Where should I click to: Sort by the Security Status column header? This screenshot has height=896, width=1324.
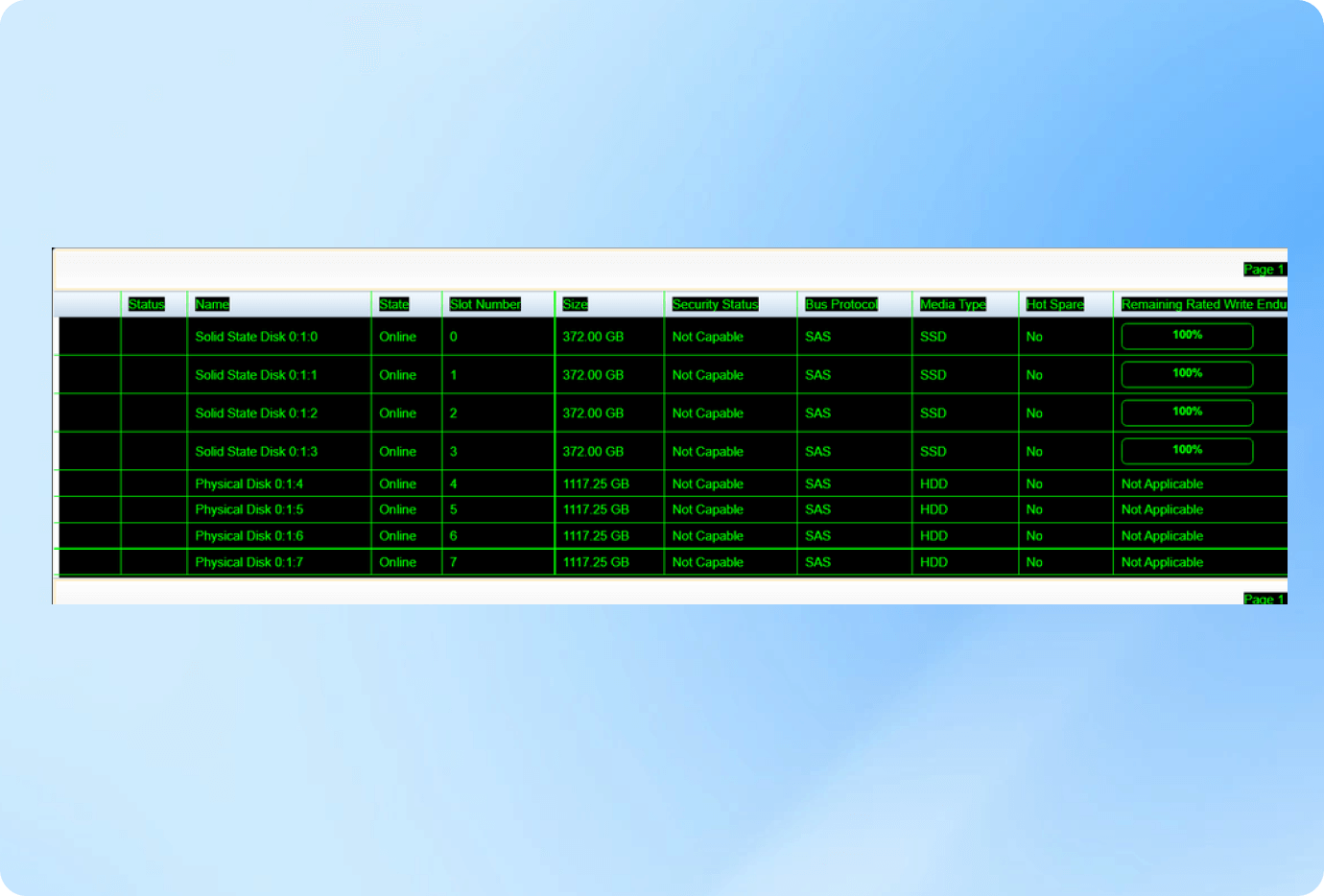tap(715, 304)
